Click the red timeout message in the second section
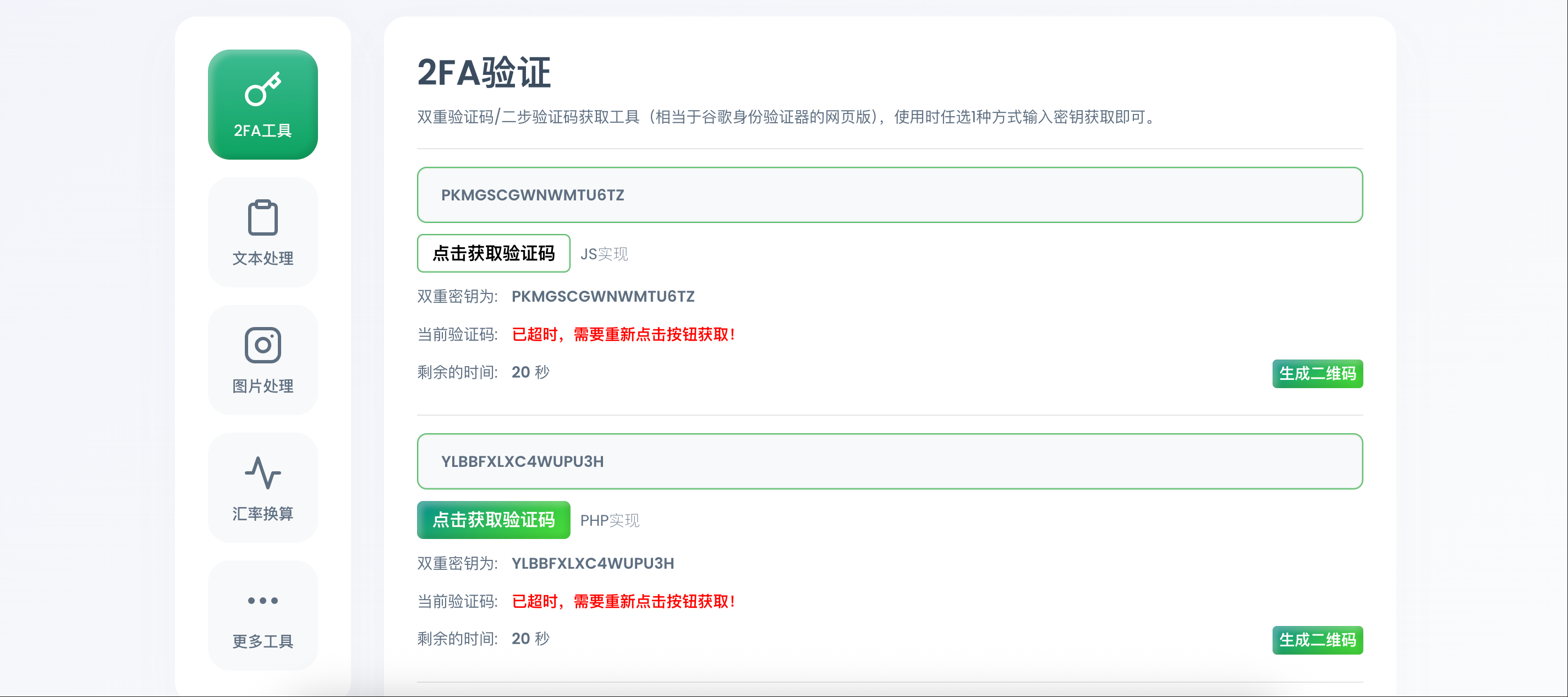This screenshot has width=1568, height=697. pos(623,601)
